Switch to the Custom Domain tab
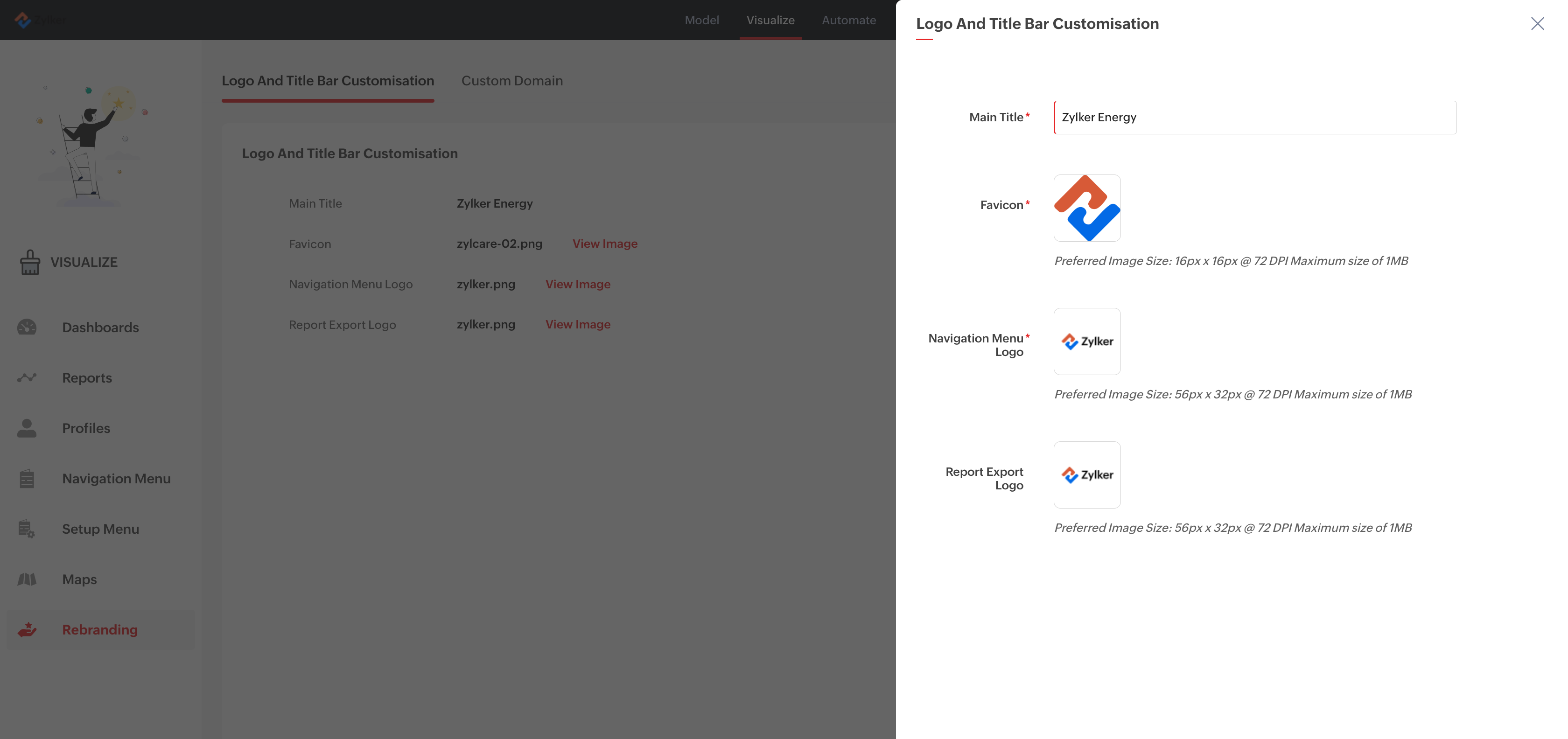 [x=512, y=81]
